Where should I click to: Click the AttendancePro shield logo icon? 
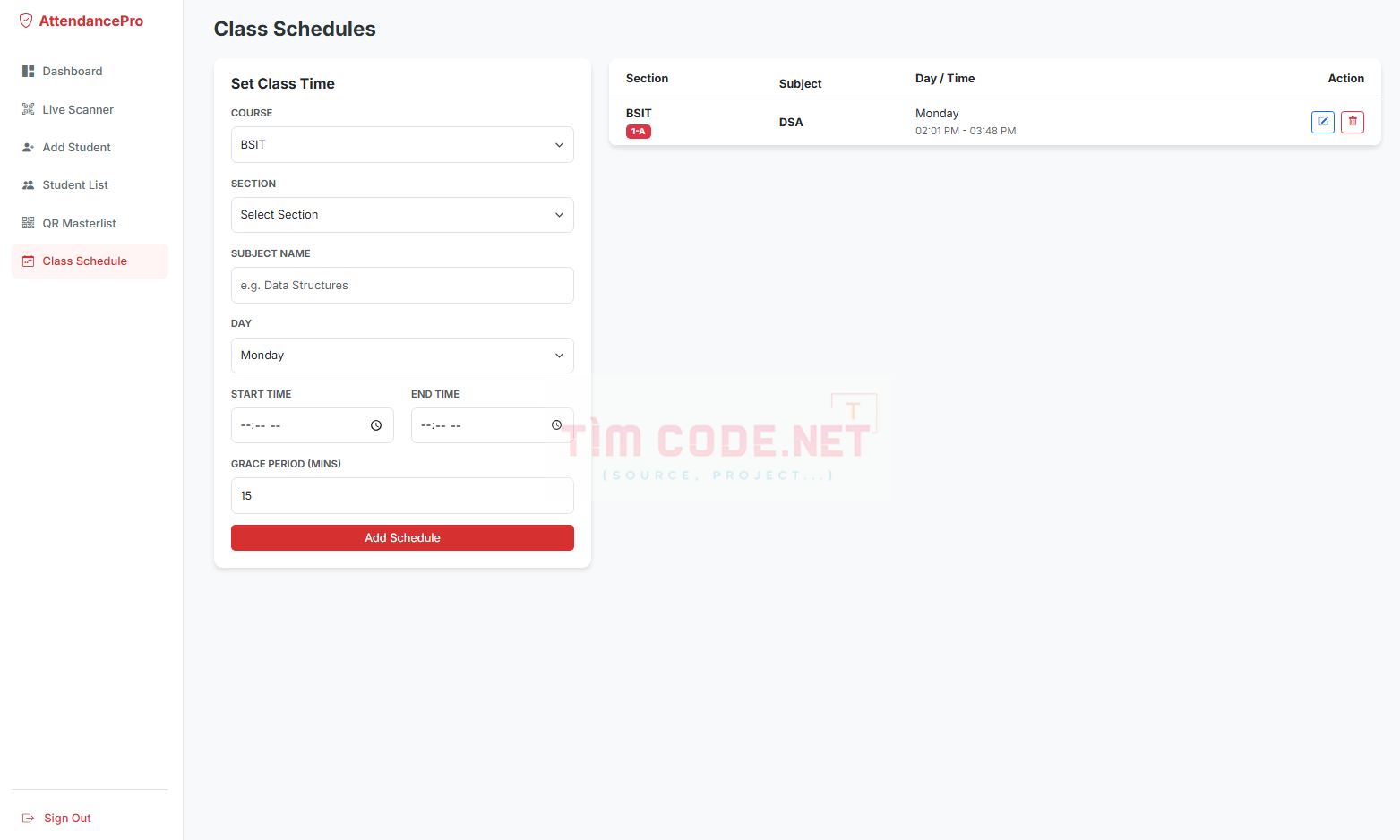coord(26,21)
